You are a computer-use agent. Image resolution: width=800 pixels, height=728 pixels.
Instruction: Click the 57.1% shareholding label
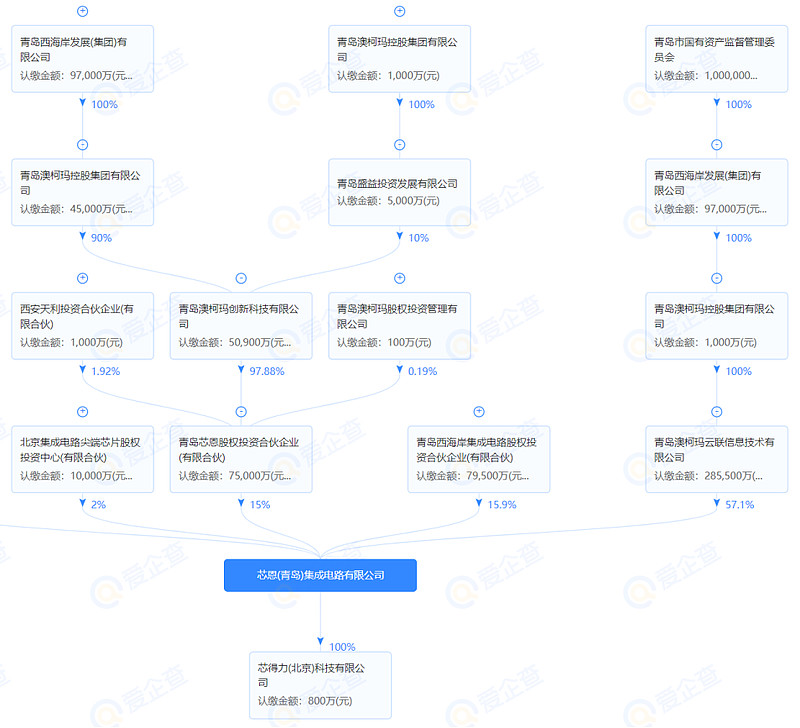(740, 505)
